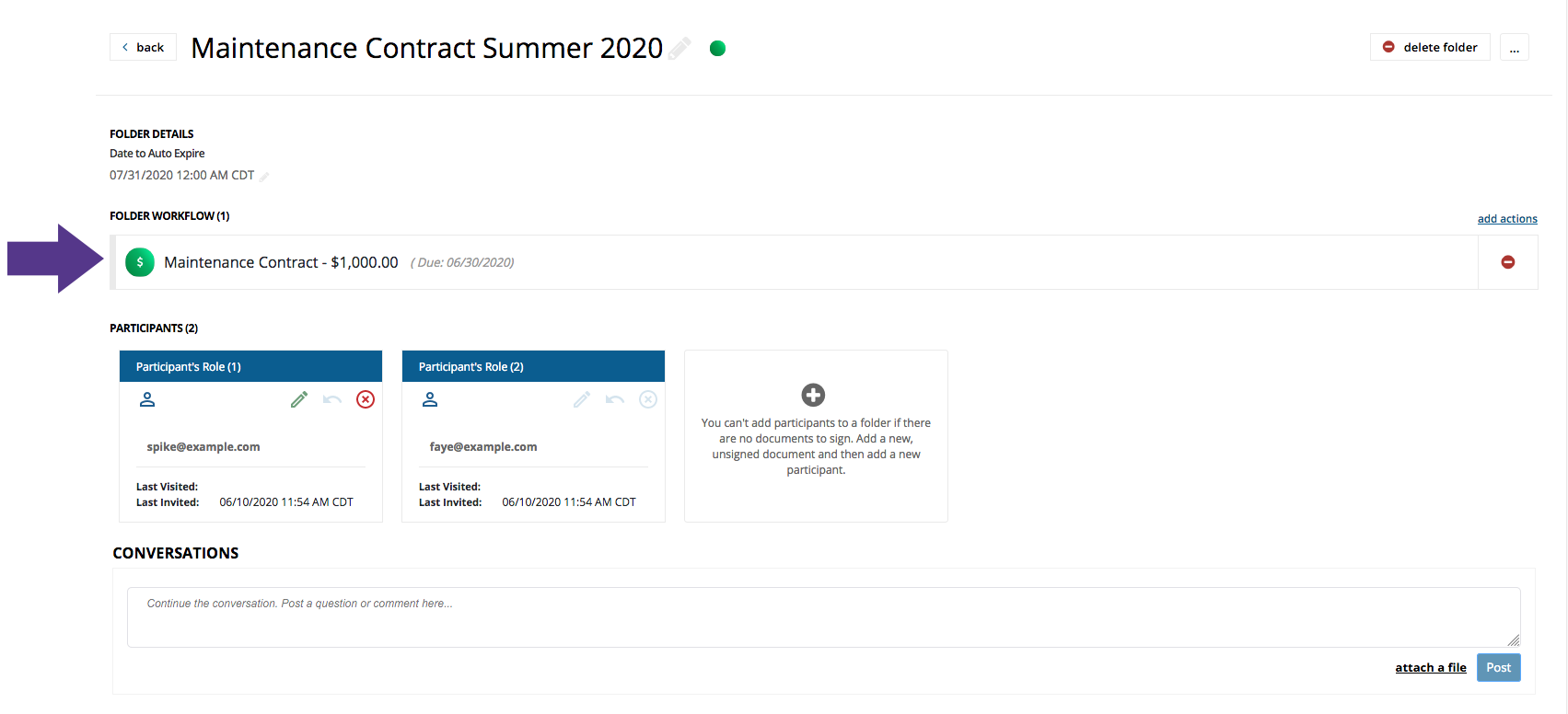The width and height of the screenshot is (1568, 714).
Task: Open the Maintenance Contract - $1,000.00 item
Action: [x=281, y=262]
